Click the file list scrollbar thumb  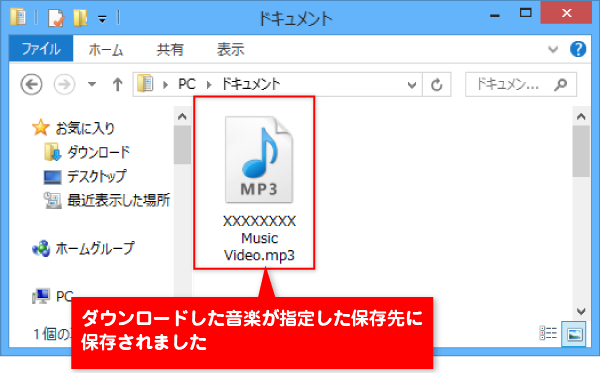click(x=581, y=151)
